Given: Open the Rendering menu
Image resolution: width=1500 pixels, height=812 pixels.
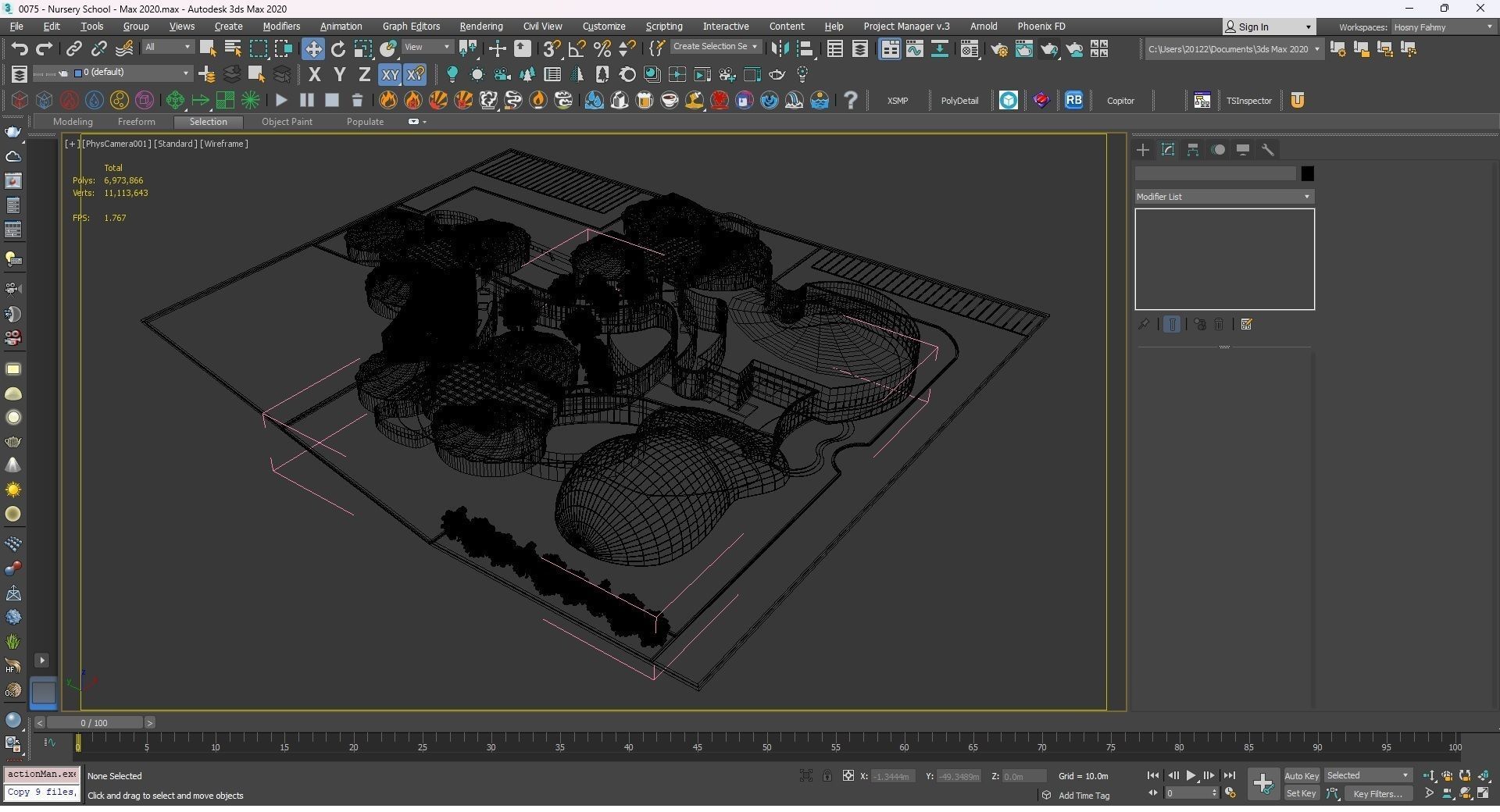Looking at the screenshot, I should pyautogui.click(x=481, y=27).
